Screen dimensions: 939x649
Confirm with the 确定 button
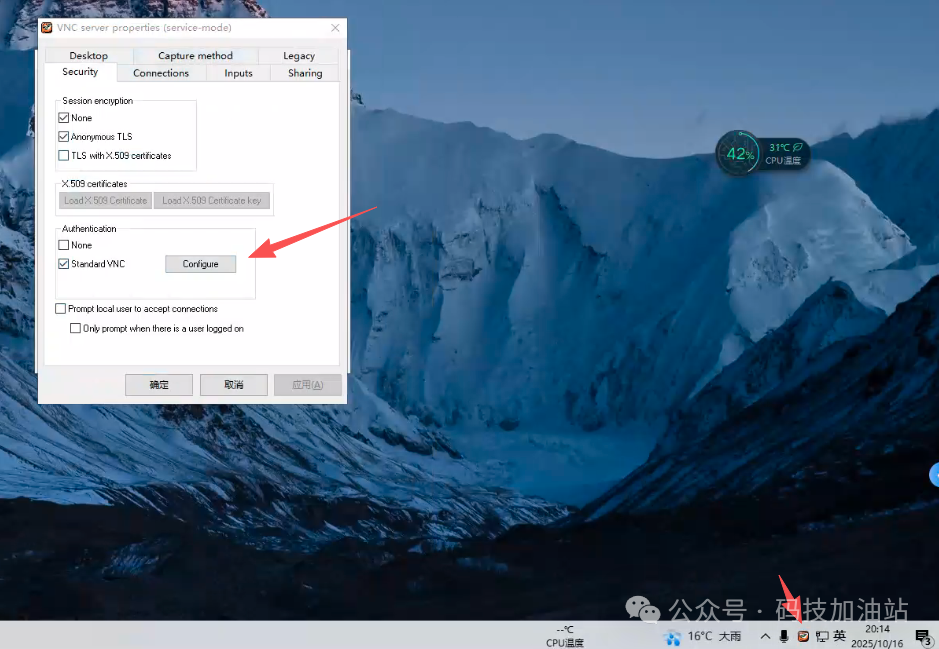[159, 385]
